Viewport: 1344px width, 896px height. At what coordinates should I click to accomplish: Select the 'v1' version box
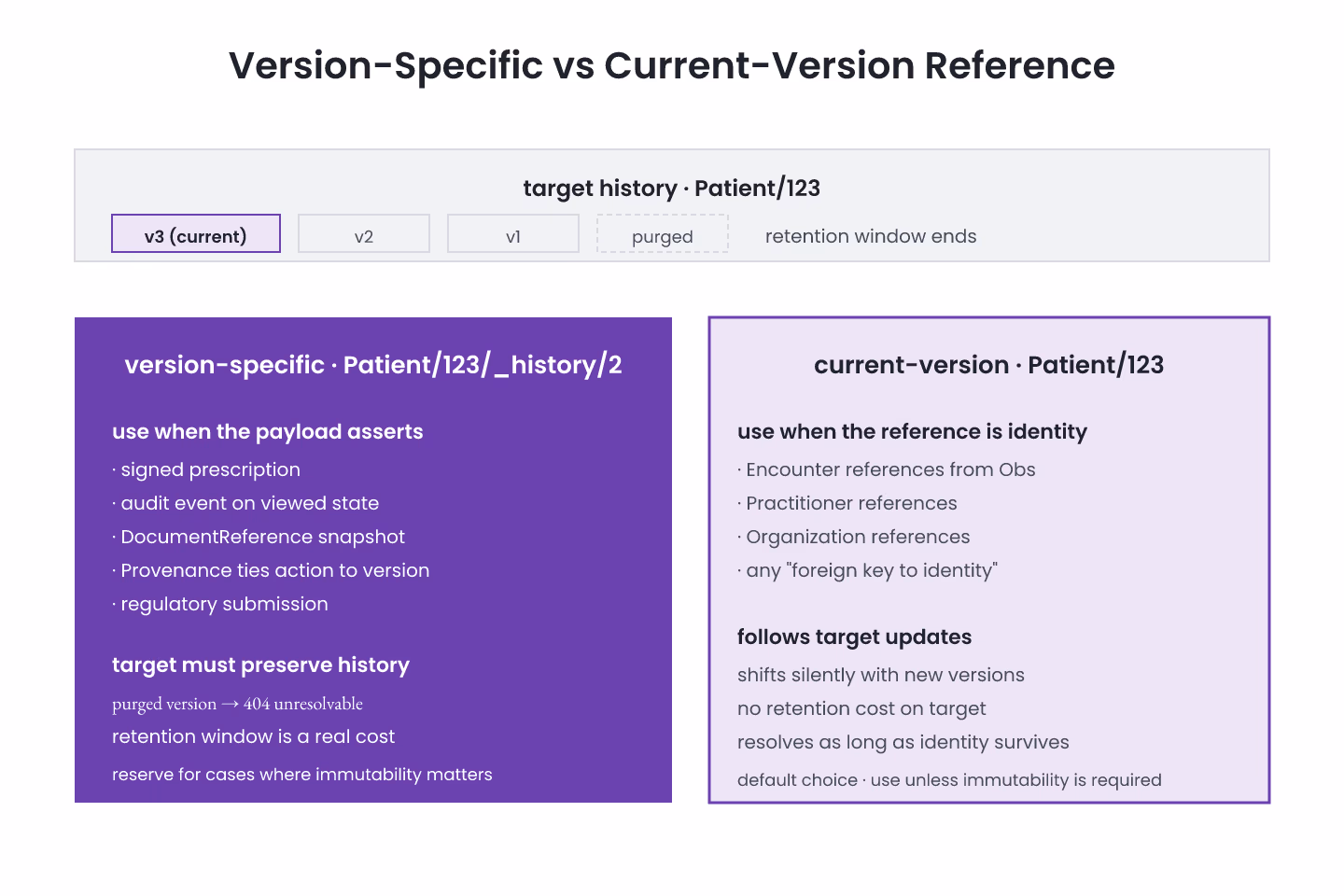pyautogui.click(x=513, y=233)
